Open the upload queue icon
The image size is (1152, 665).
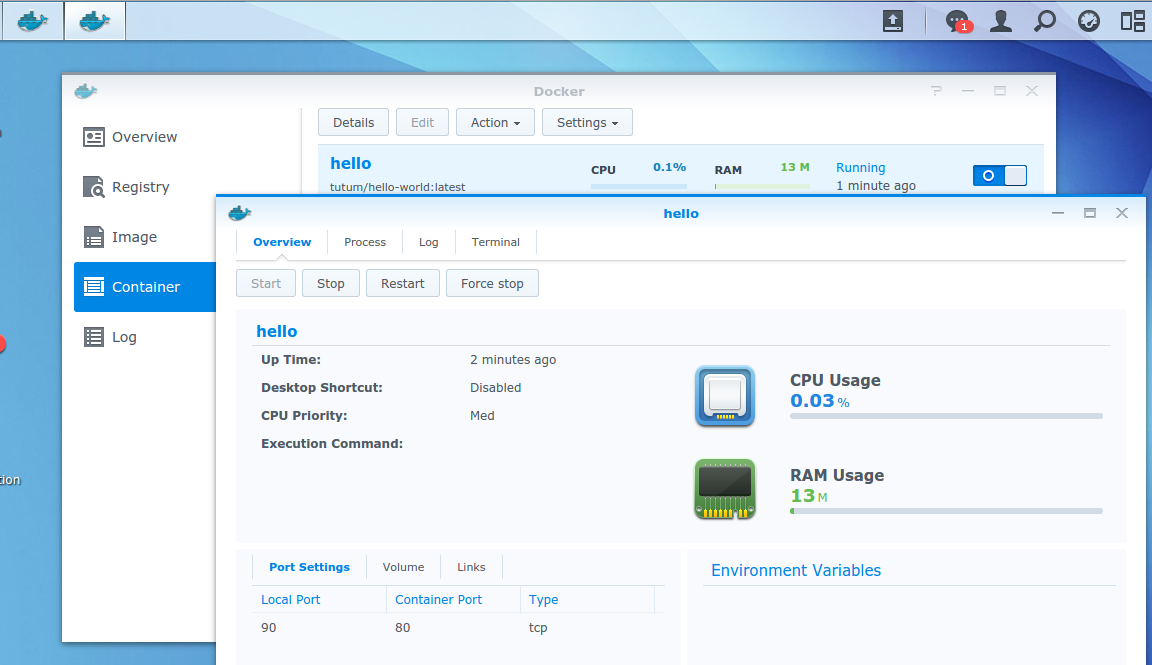point(893,21)
